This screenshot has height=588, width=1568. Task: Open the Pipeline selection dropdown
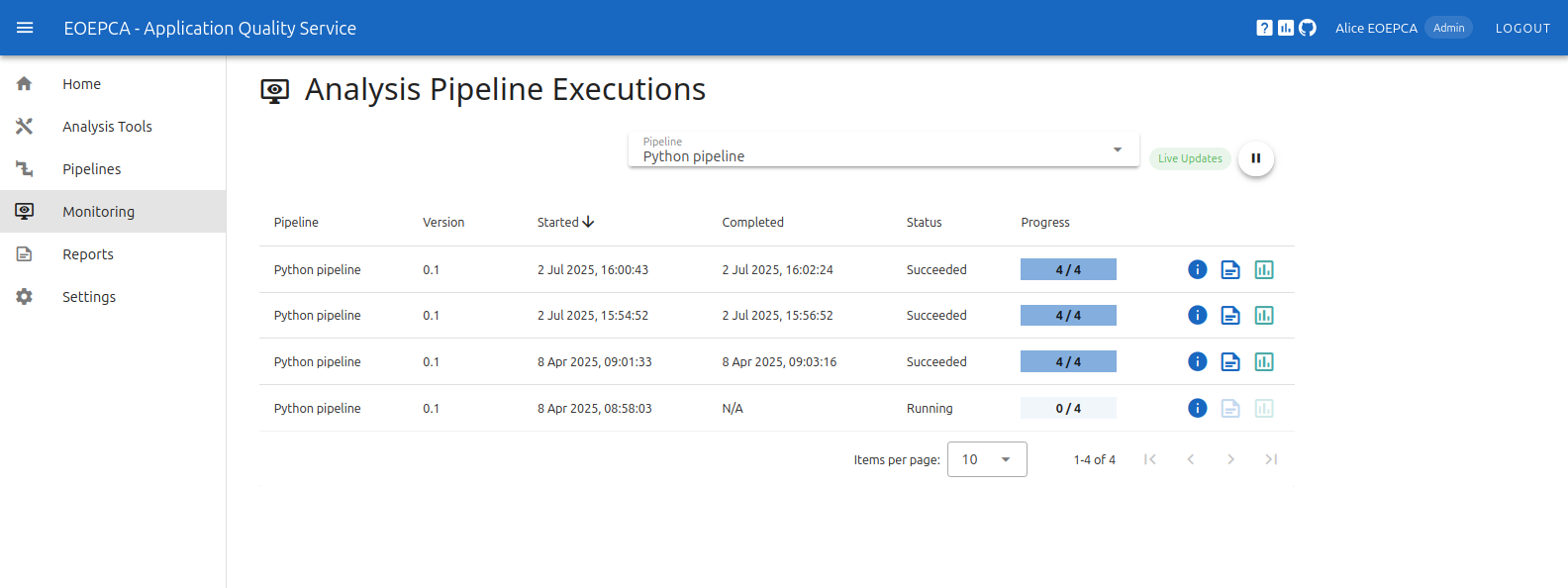[883, 149]
